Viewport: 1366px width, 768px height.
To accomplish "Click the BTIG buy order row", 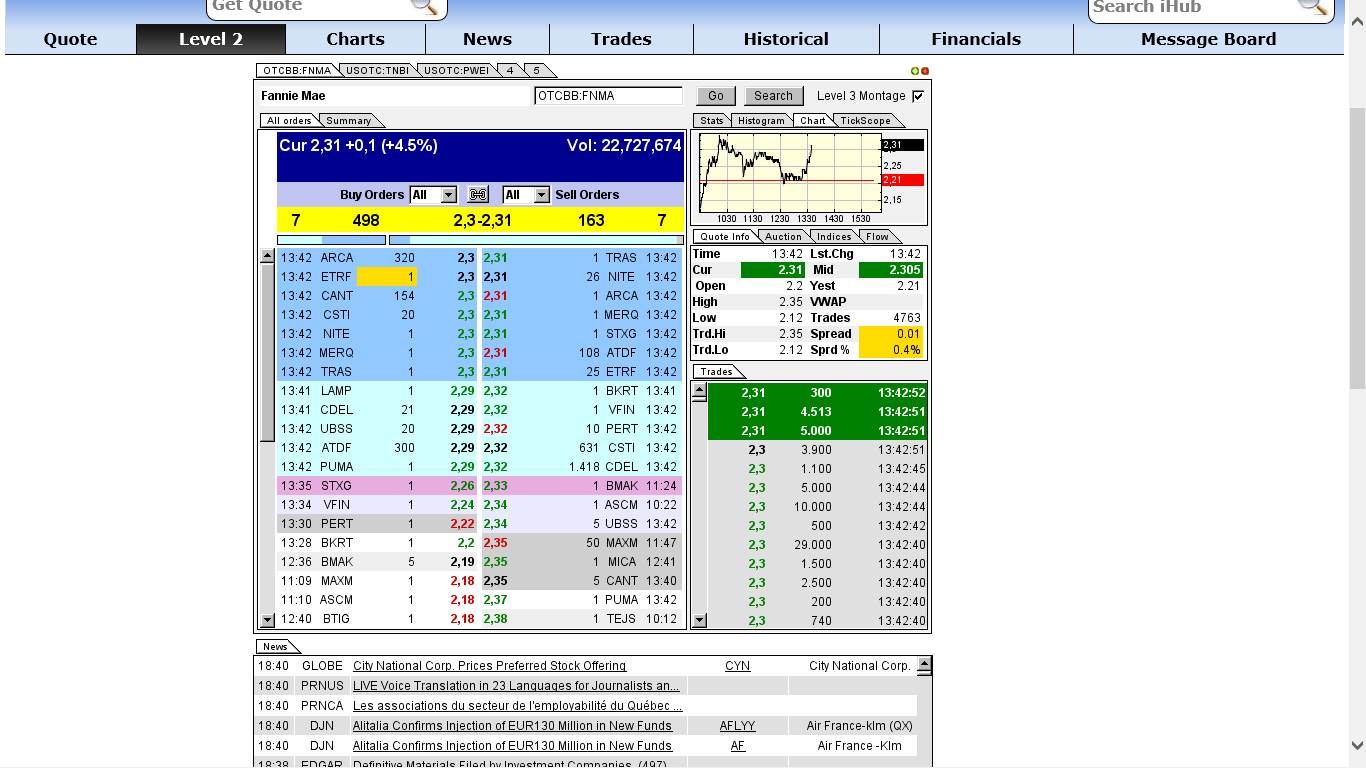I will [378, 619].
